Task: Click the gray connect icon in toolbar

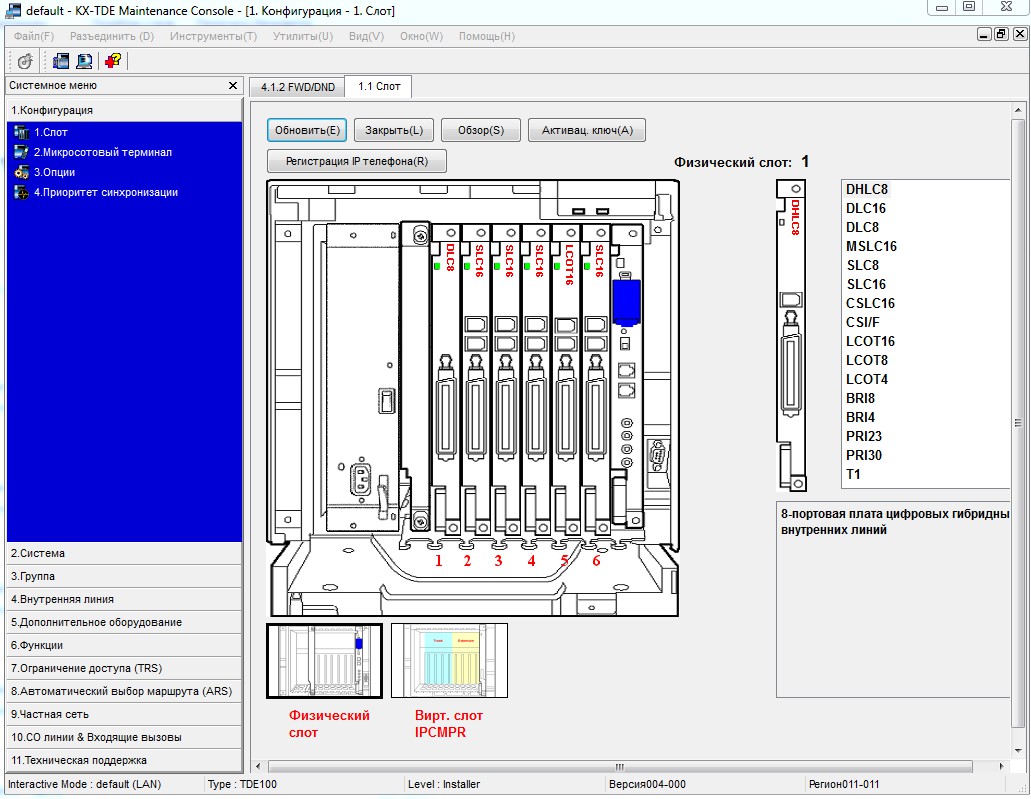Action: [25, 61]
